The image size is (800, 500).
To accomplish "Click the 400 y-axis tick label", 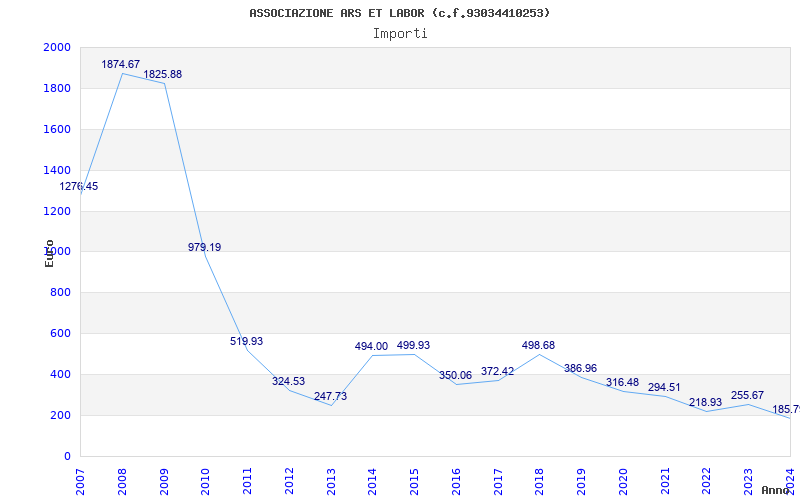I will pos(61,374).
